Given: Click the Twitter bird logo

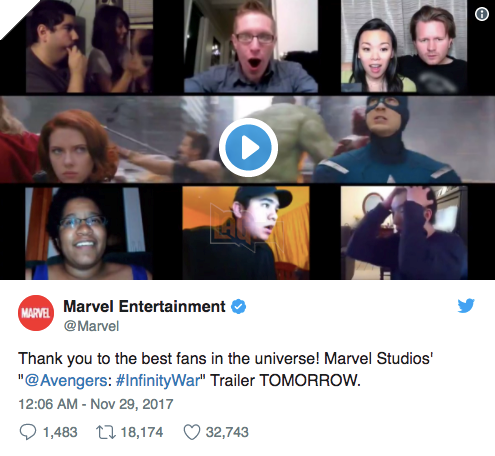Looking at the screenshot, I should (x=466, y=306).
